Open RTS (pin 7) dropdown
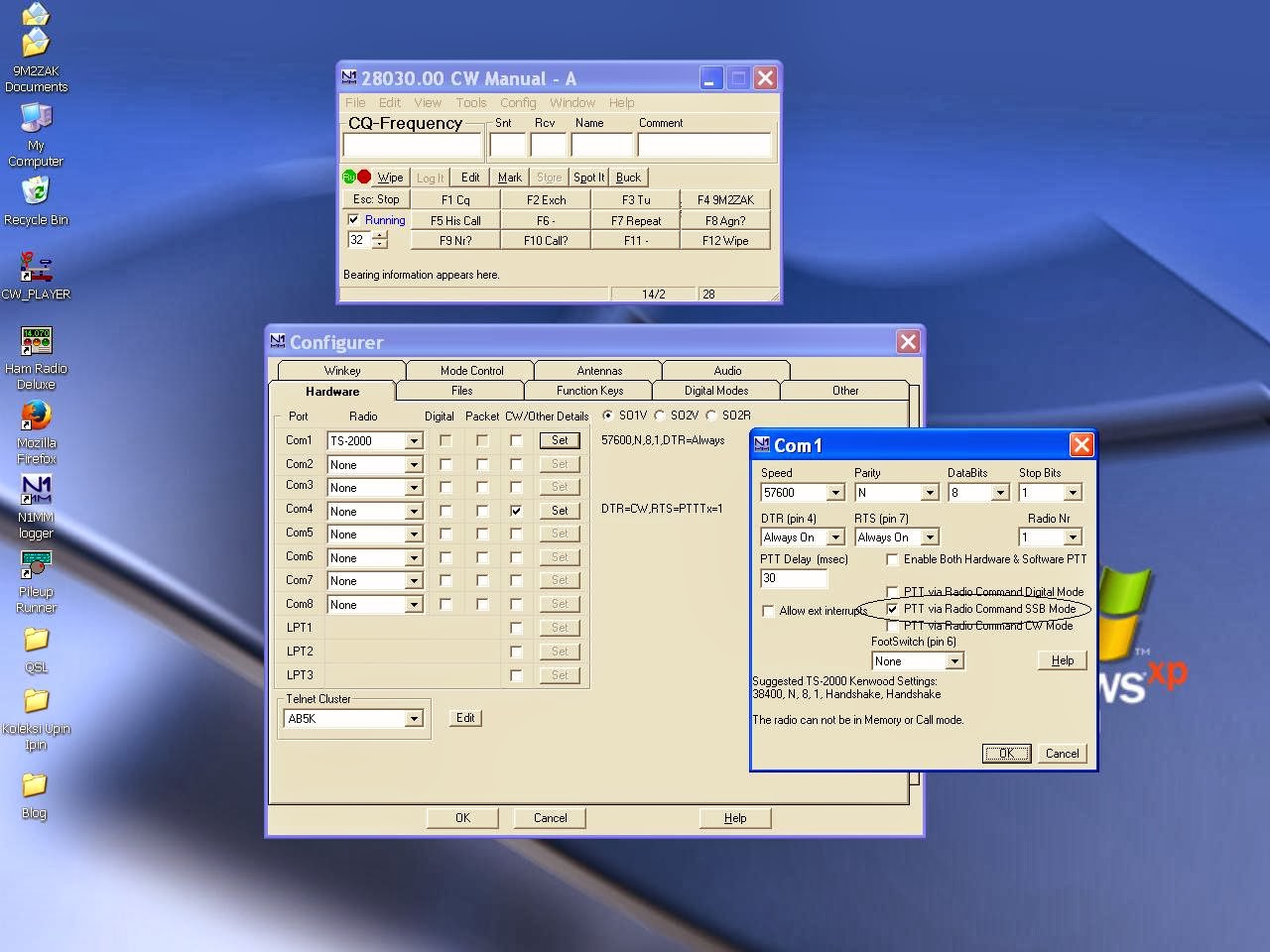This screenshot has width=1270, height=952. [930, 537]
